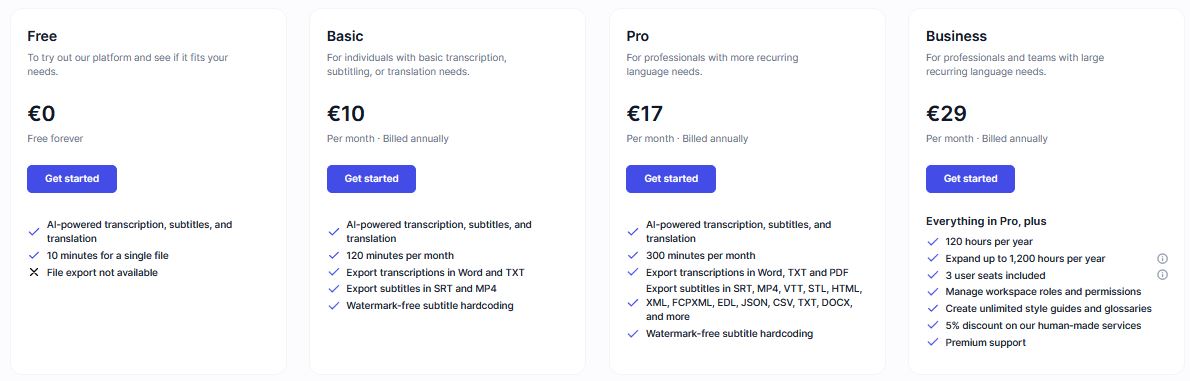This screenshot has height=381, width=1190.
Task: Click the X icon next to 'File export not available'
Action: [x=33, y=272]
